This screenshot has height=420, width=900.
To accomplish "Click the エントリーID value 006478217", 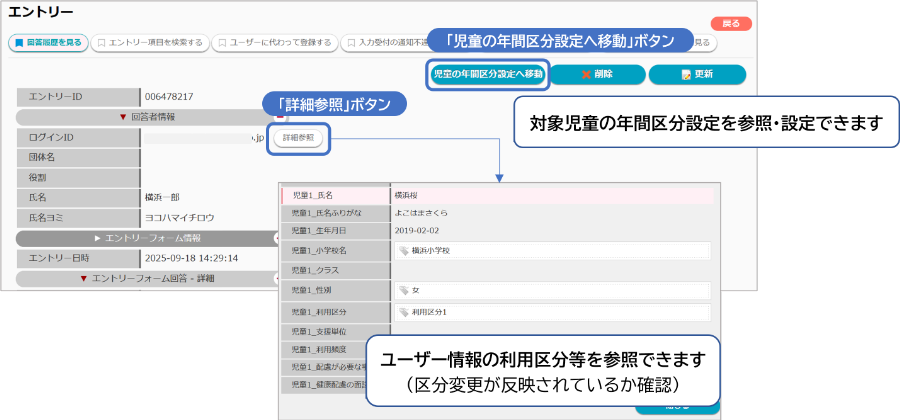I will (168, 97).
